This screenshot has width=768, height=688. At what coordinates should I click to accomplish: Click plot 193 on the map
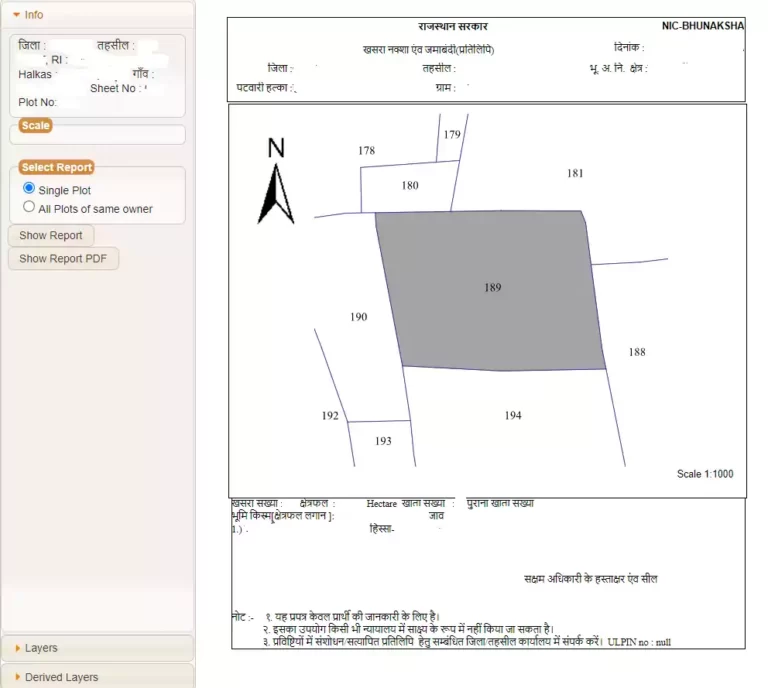[x=382, y=441]
